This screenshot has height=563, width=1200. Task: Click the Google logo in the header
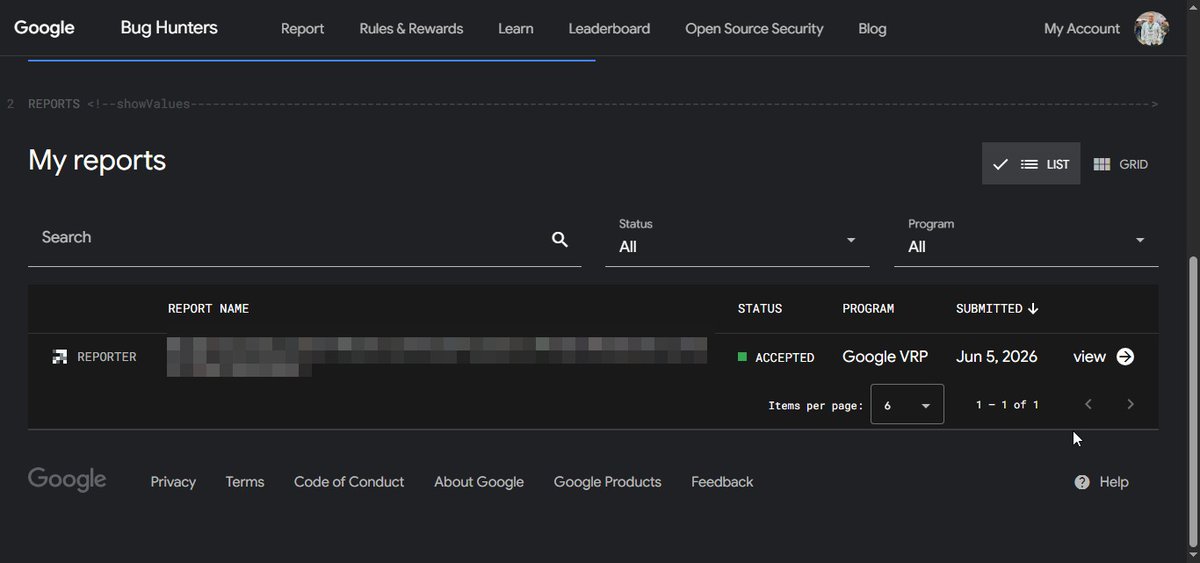44,28
